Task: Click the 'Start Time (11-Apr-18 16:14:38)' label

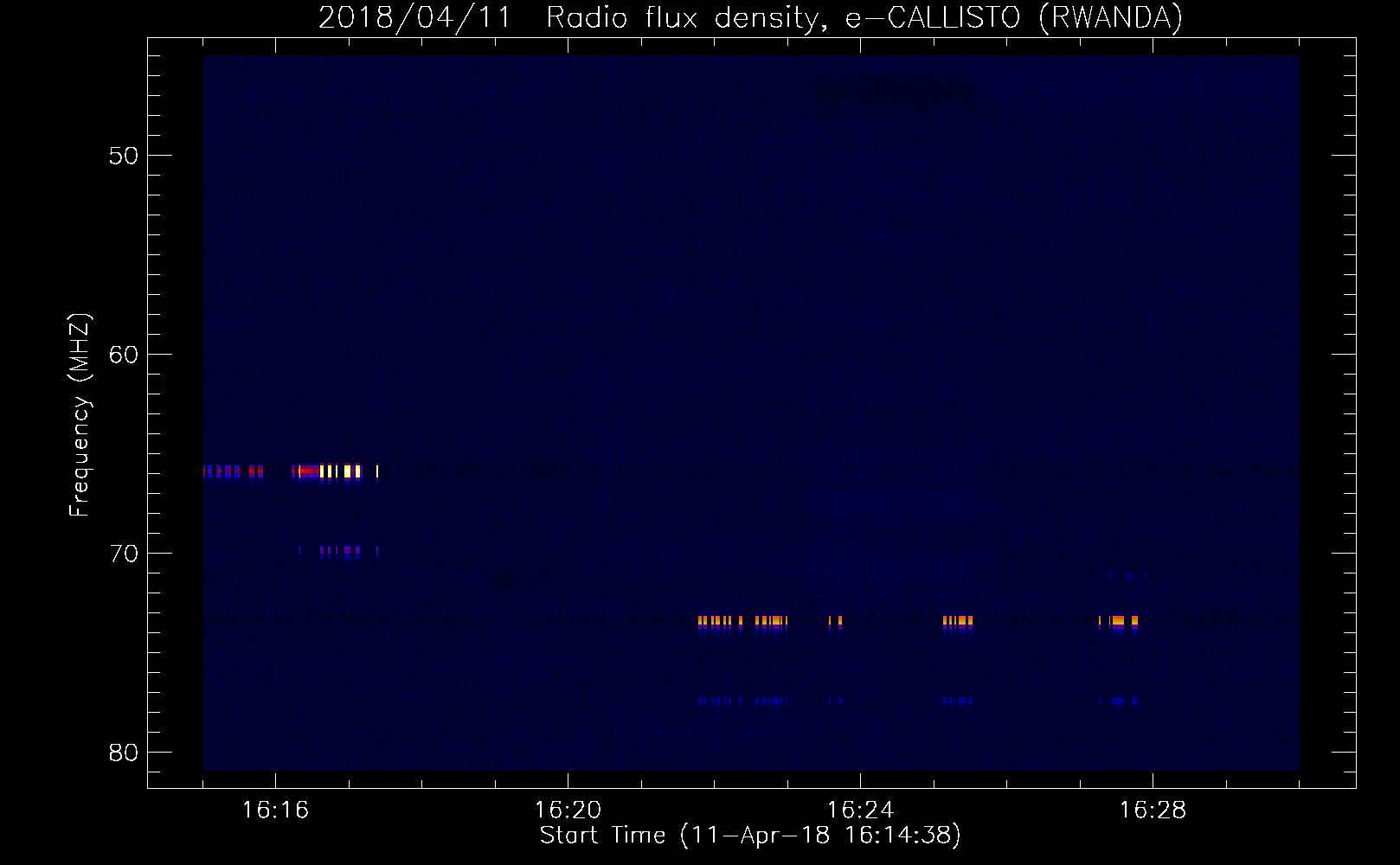Action: click(x=750, y=836)
